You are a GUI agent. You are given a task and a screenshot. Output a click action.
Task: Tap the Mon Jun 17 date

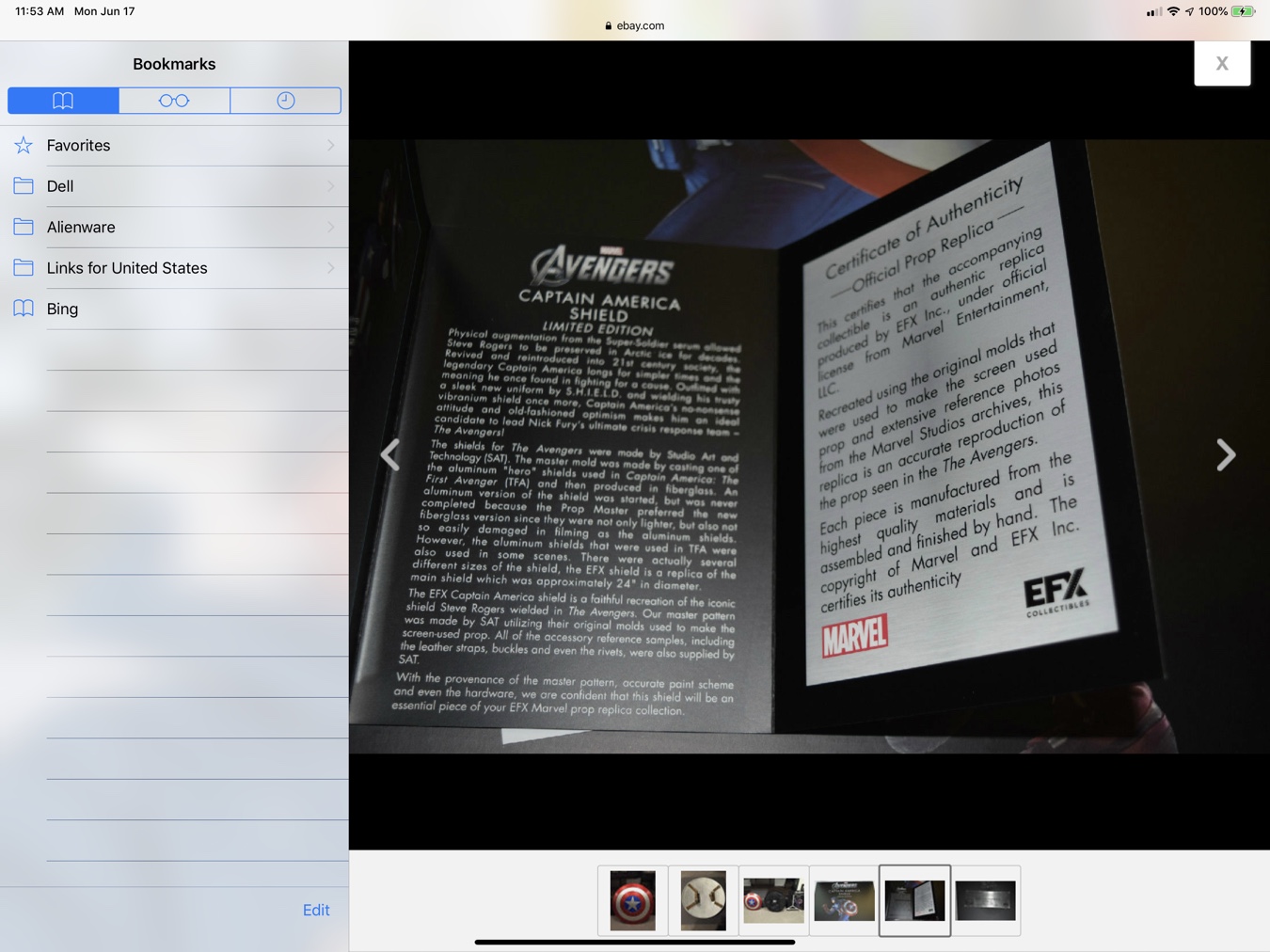(x=104, y=11)
